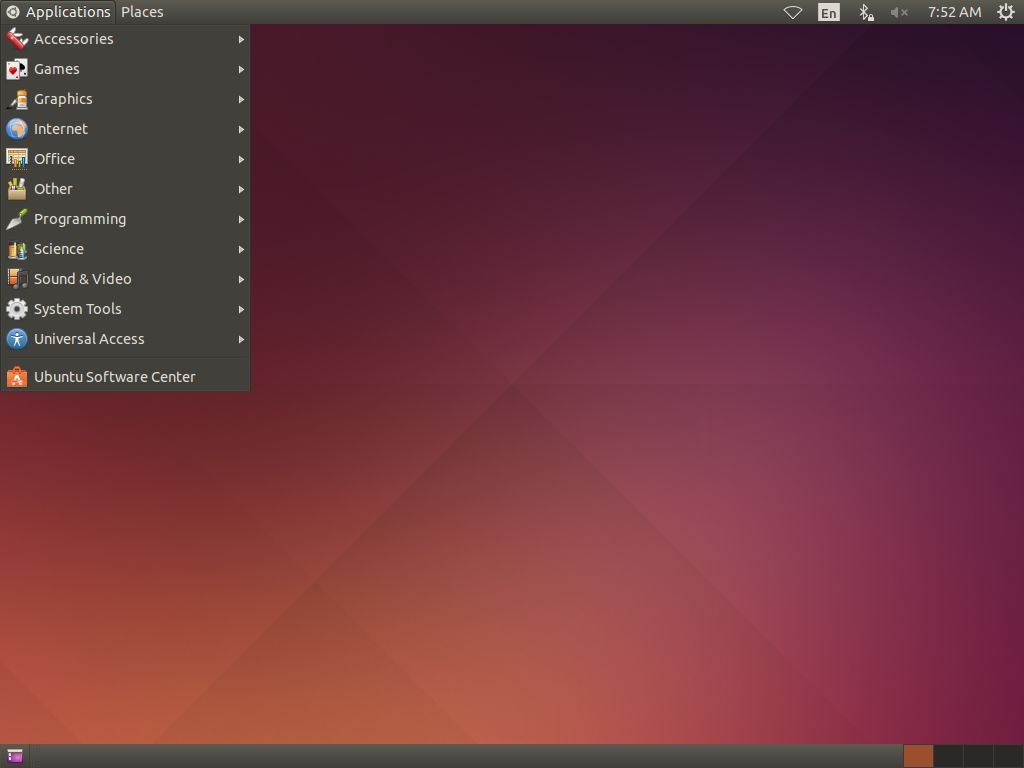Switch to the last workspace in the switcher

click(1008, 756)
